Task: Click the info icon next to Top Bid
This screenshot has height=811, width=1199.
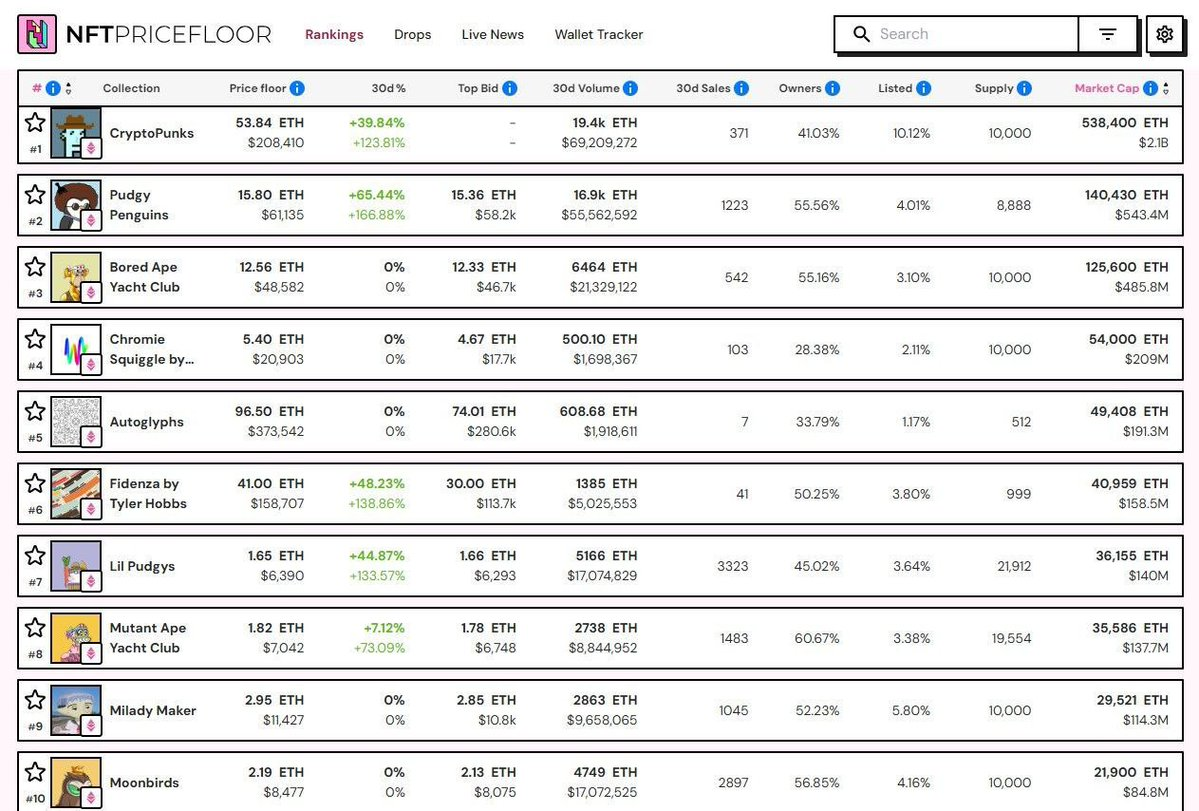Action: (510, 88)
